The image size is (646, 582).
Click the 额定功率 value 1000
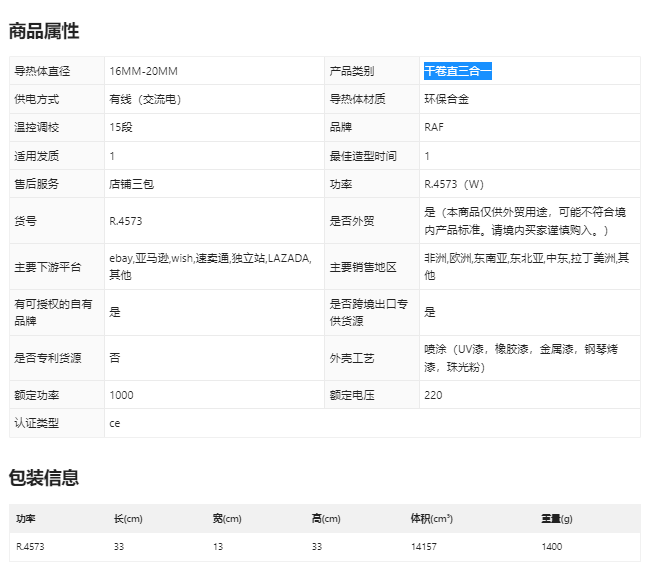point(121,395)
